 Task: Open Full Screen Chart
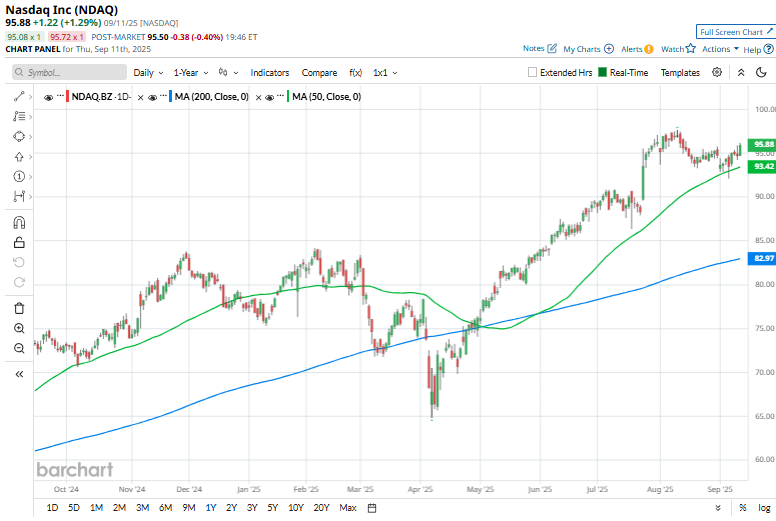(736, 32)
